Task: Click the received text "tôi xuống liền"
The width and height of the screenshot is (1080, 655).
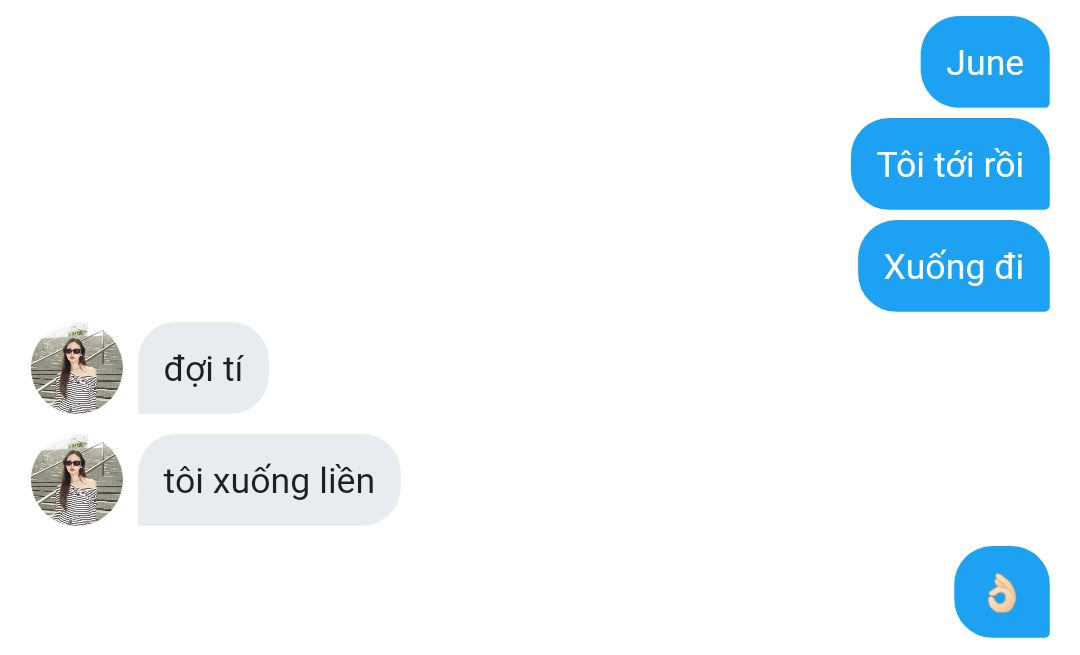Action: point(269,481)
